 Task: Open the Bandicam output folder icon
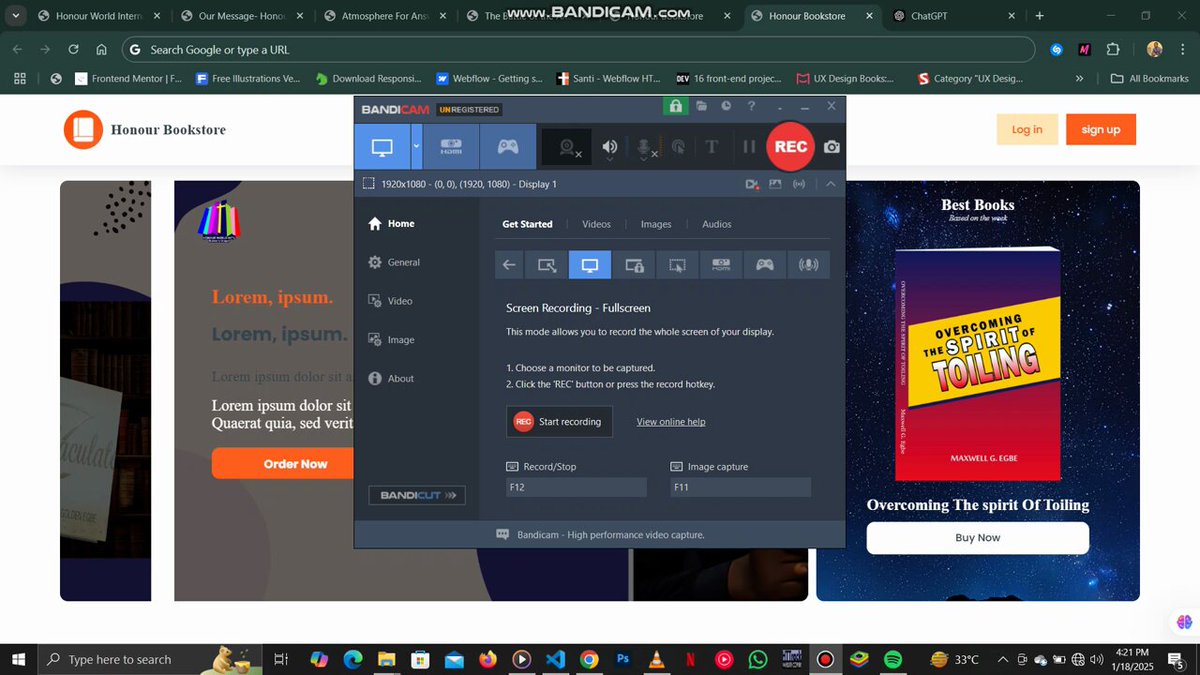(702, 106)
